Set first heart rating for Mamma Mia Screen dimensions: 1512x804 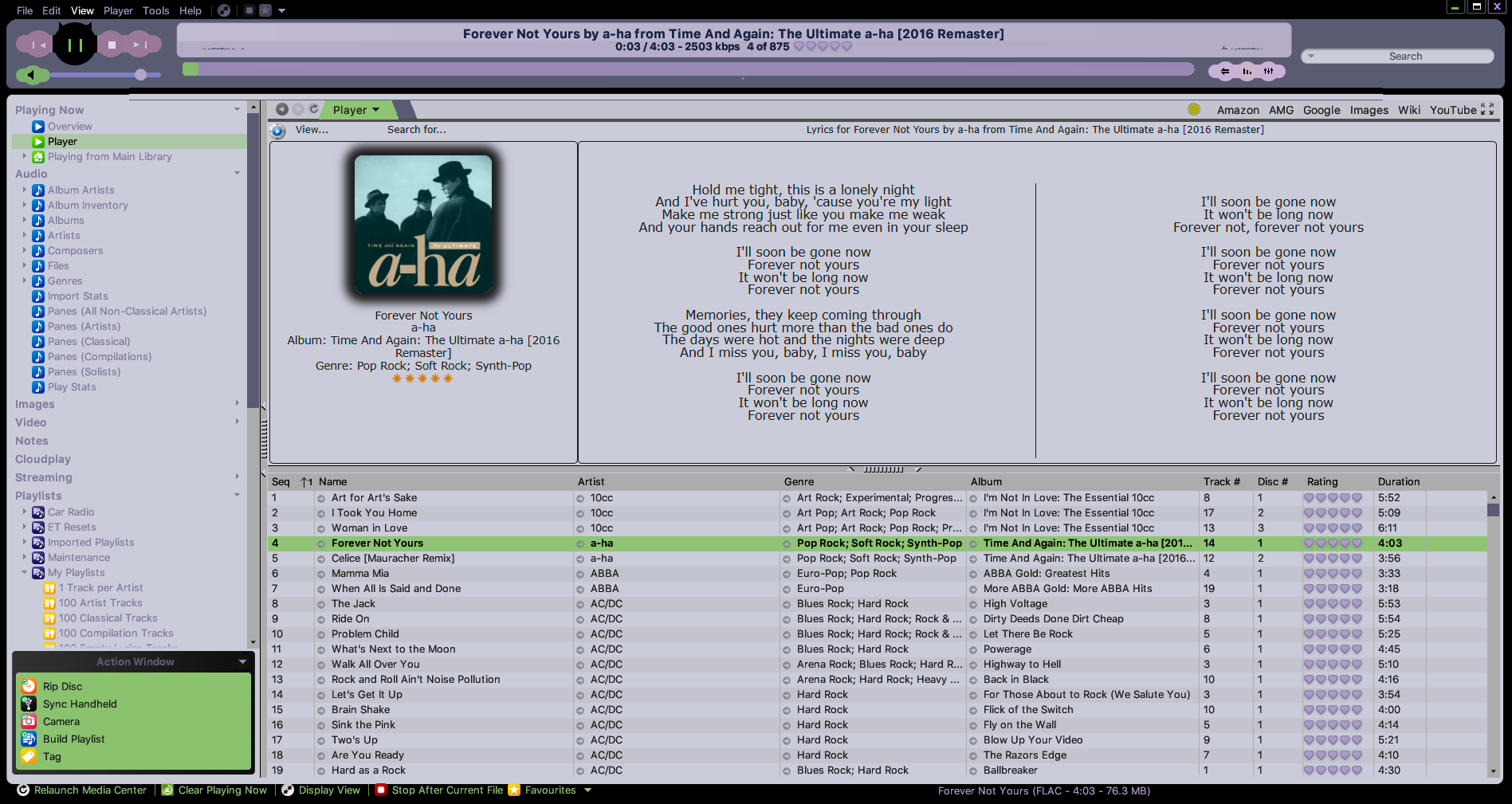[1309, 574]
